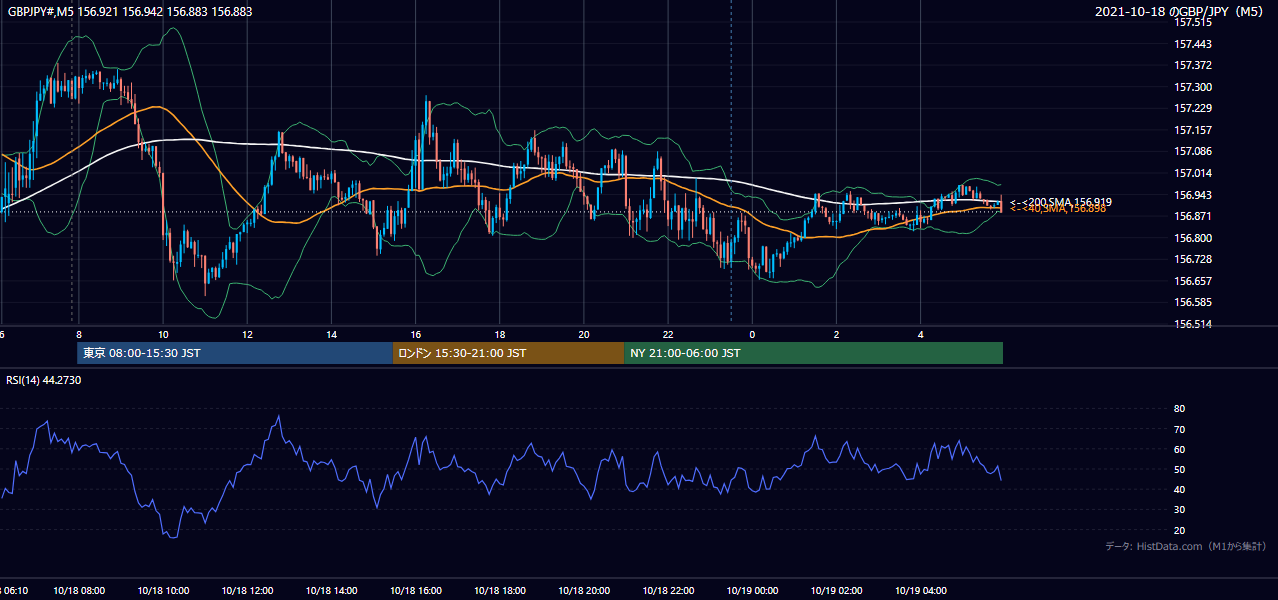
Task: Click price axis value 156.585
Action: tap(1192, 302)
